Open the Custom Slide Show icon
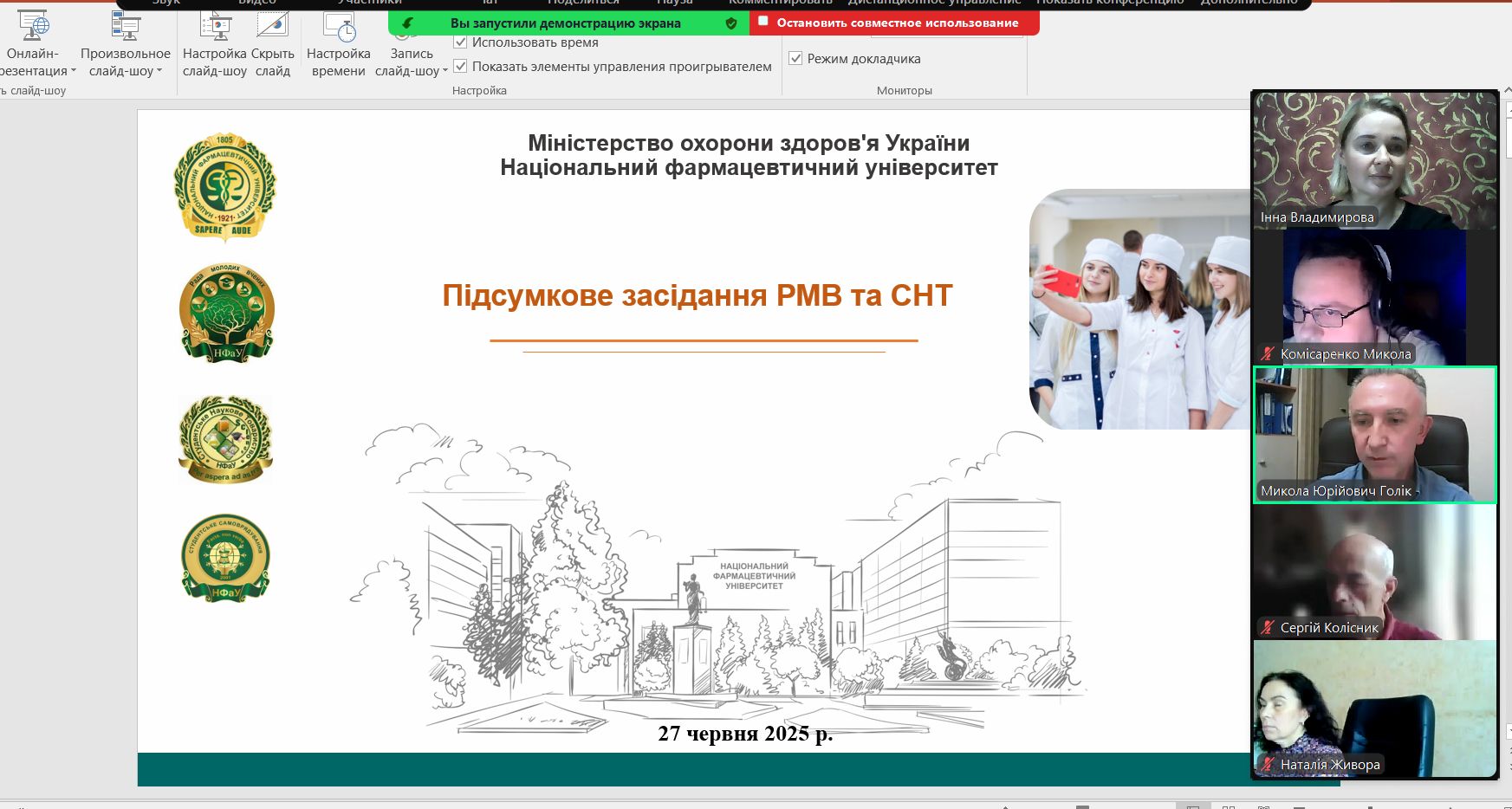This screenshot has width=1512, height=809. point(126,25)
